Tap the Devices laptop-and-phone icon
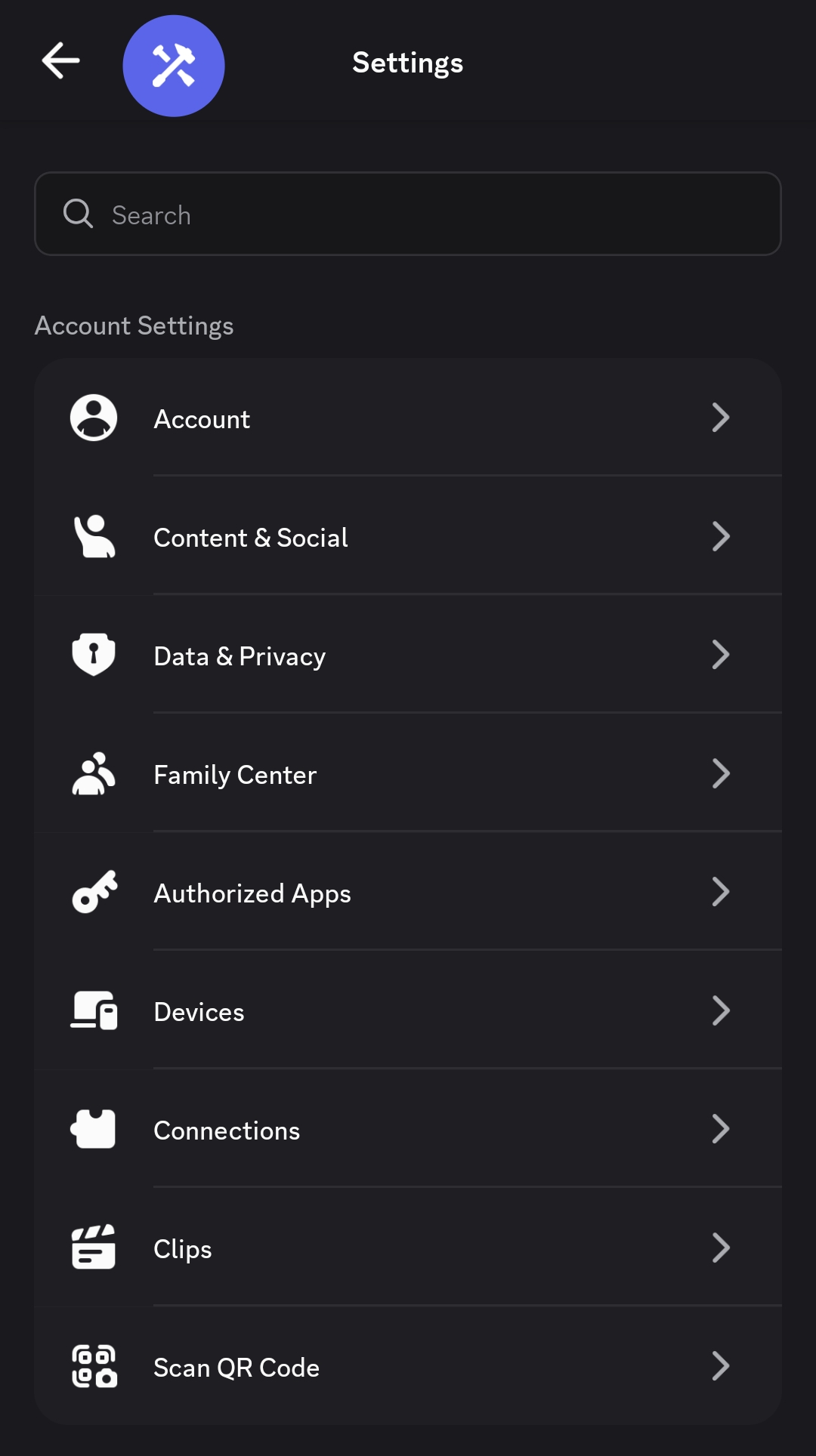The width and height of the screenshot is (816, 1456). 94,1010
